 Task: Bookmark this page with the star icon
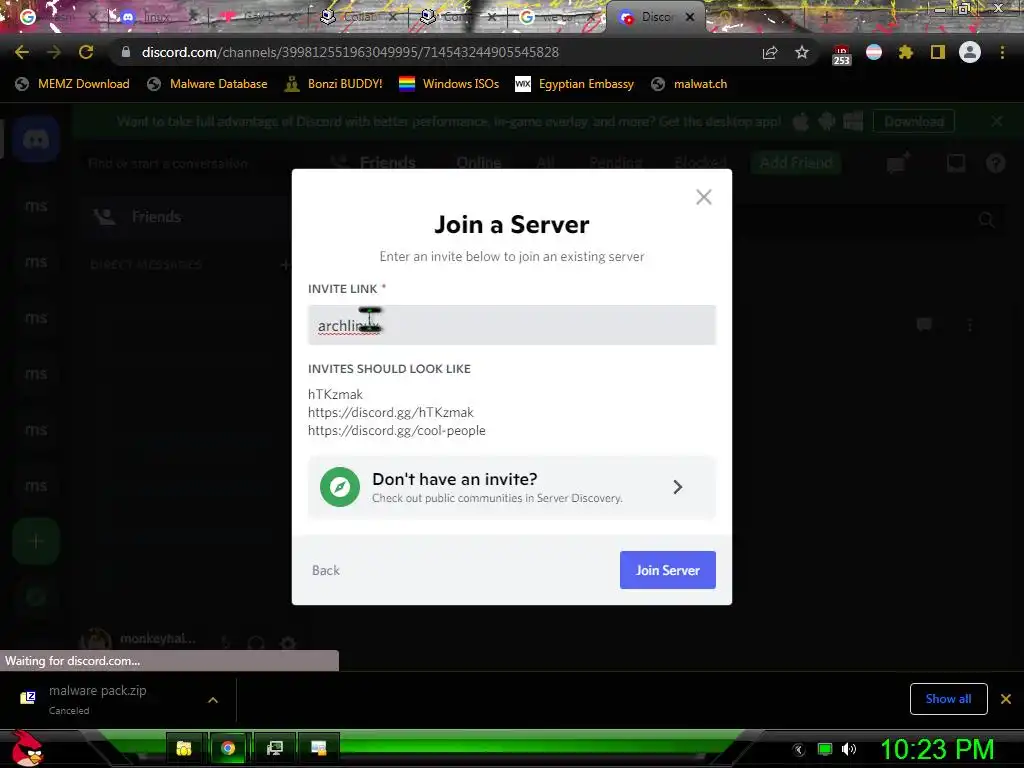coord(802,52)
